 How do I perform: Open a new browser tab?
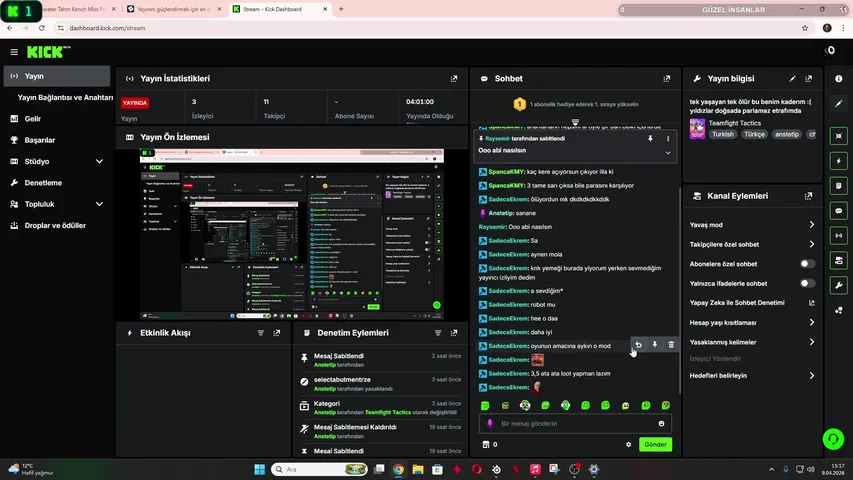point(341,9)
